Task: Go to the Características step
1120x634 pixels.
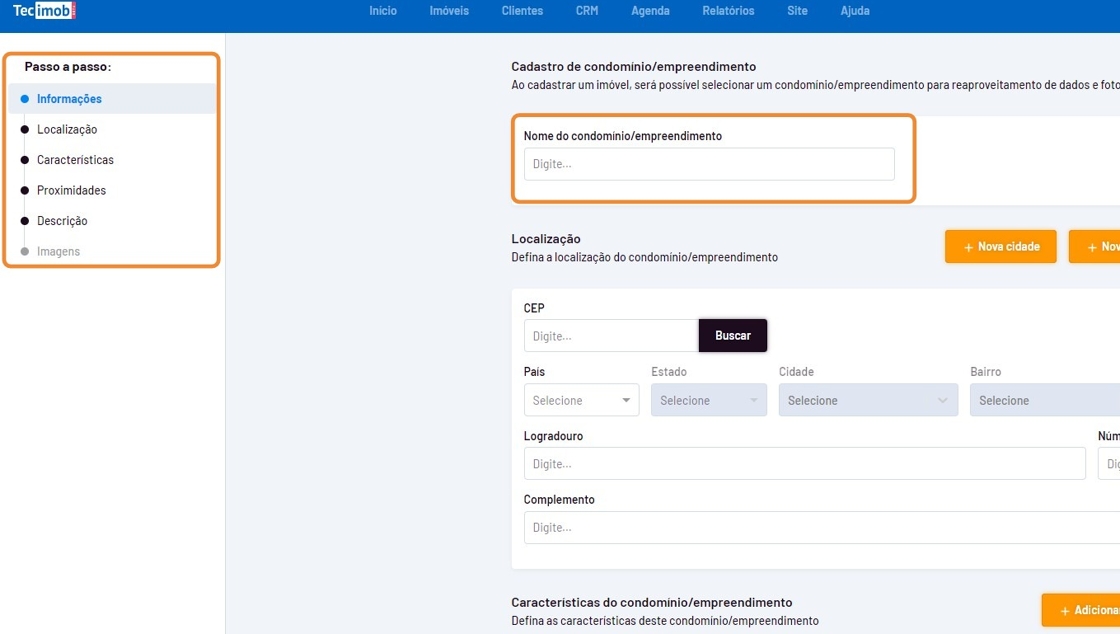Action: tap(75, 160)
